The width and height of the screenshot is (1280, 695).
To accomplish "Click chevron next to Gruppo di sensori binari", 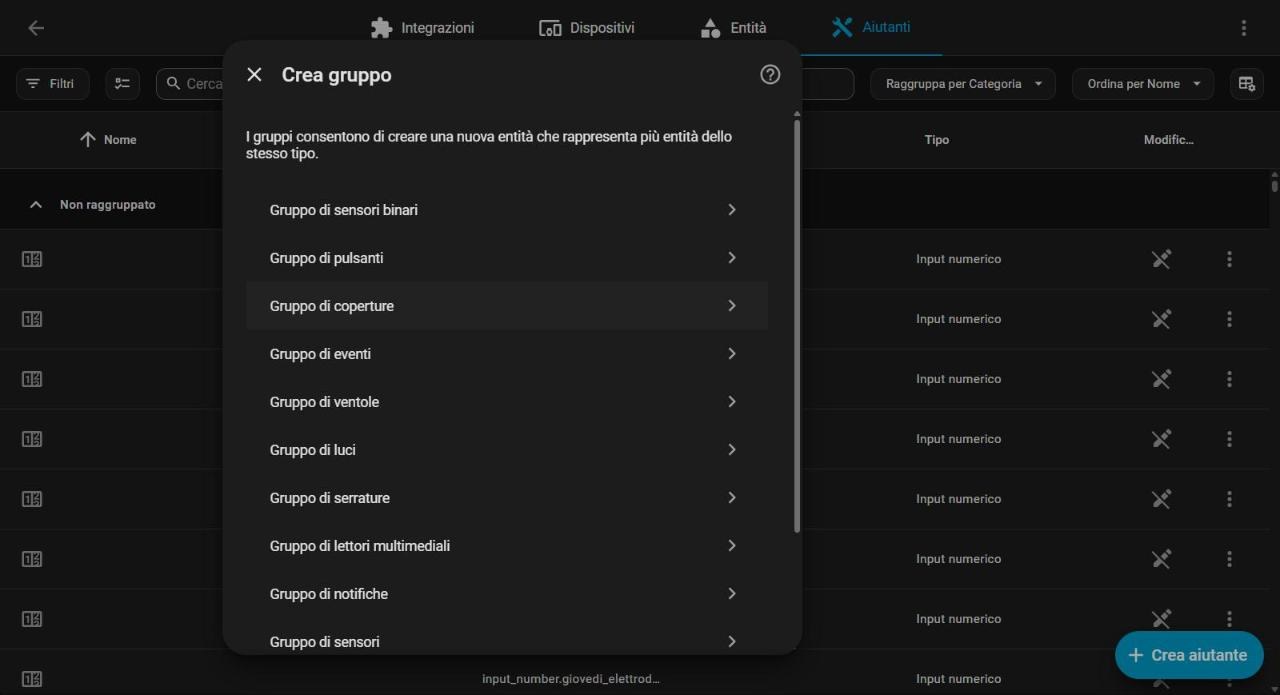I will tap(732, 210).
